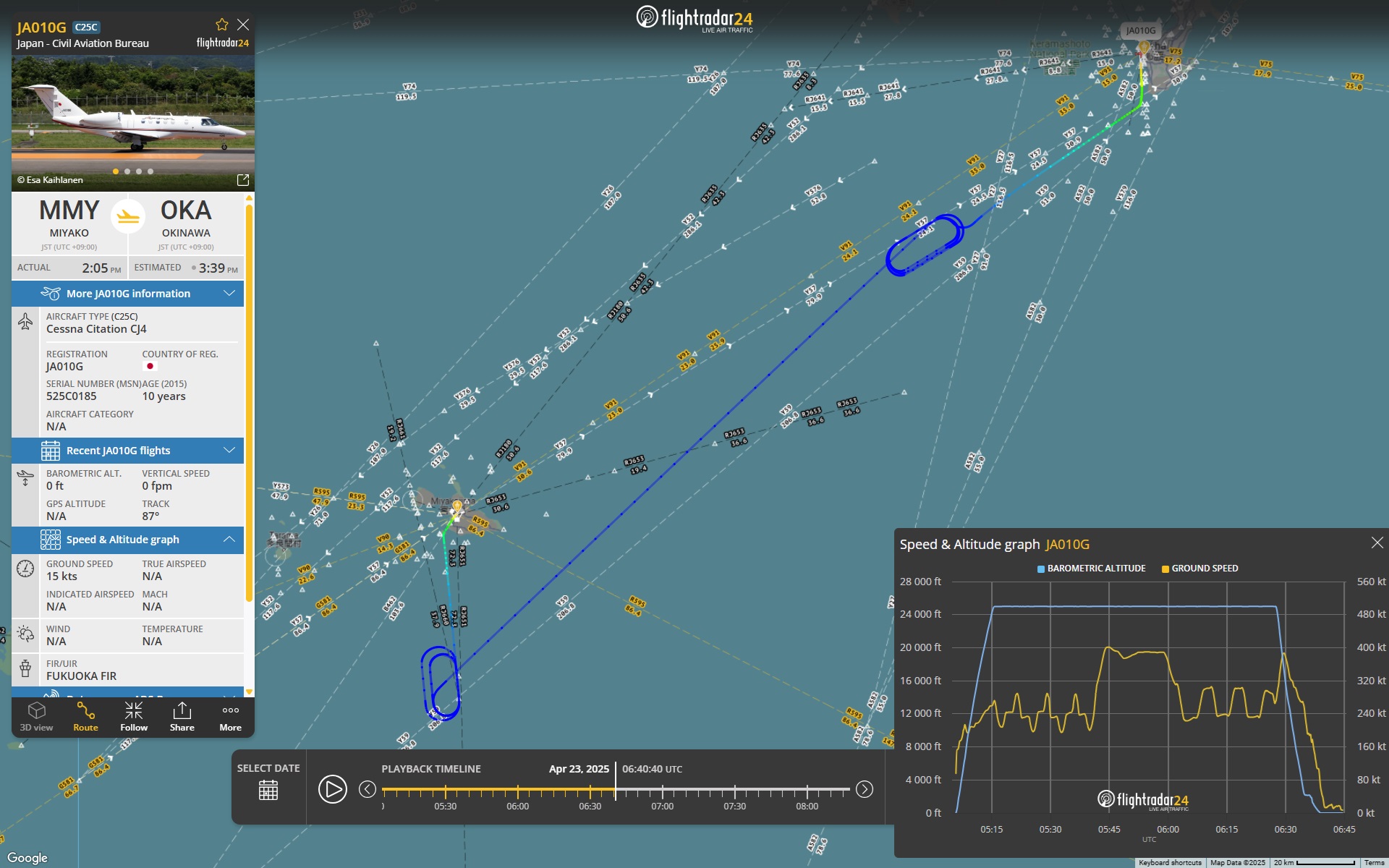This screenshot has height=868, width=1389.
Task: Open the More options menu
Action: point(231,717)
